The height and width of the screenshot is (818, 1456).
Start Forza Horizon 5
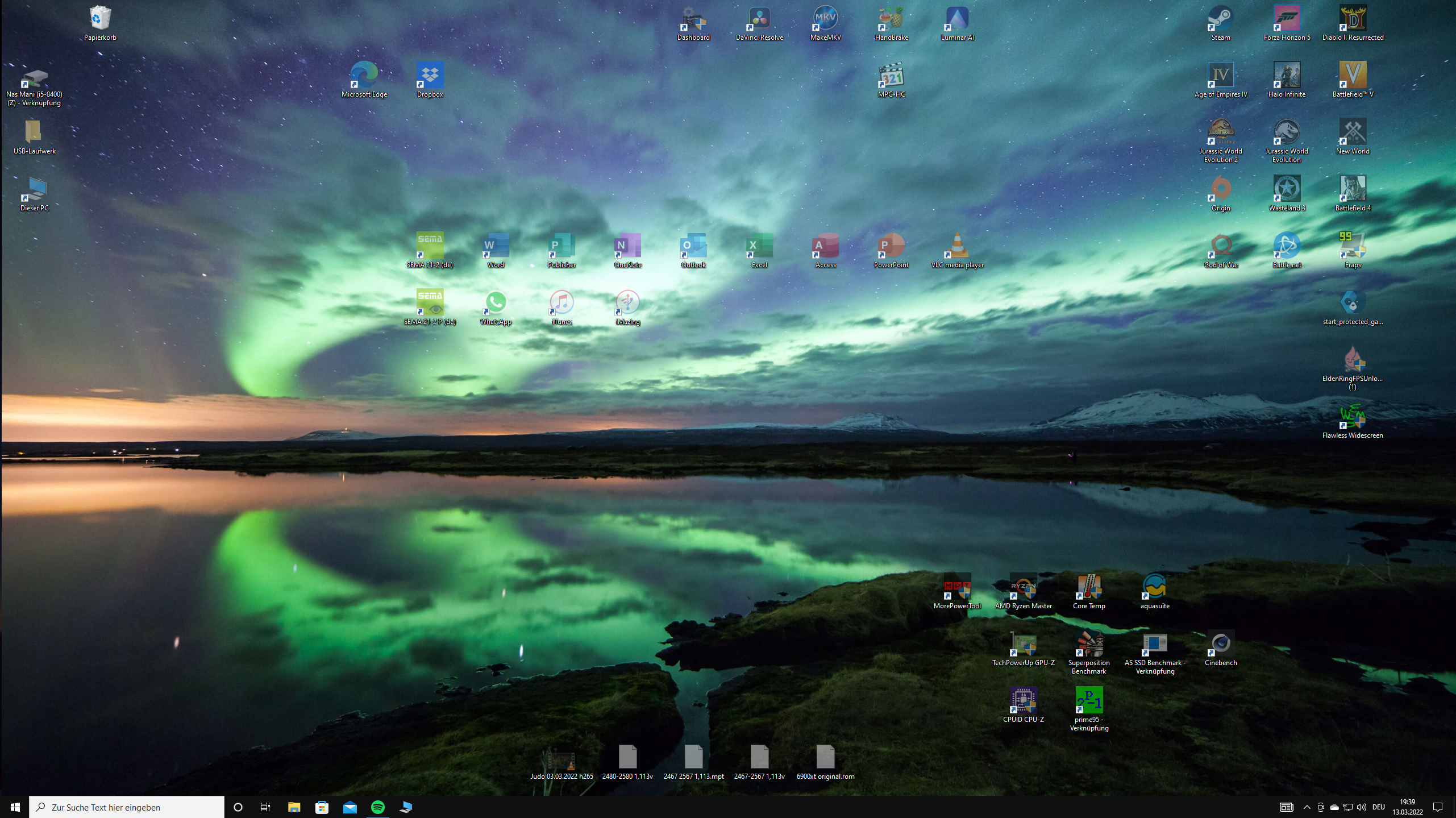point(1286,17)
